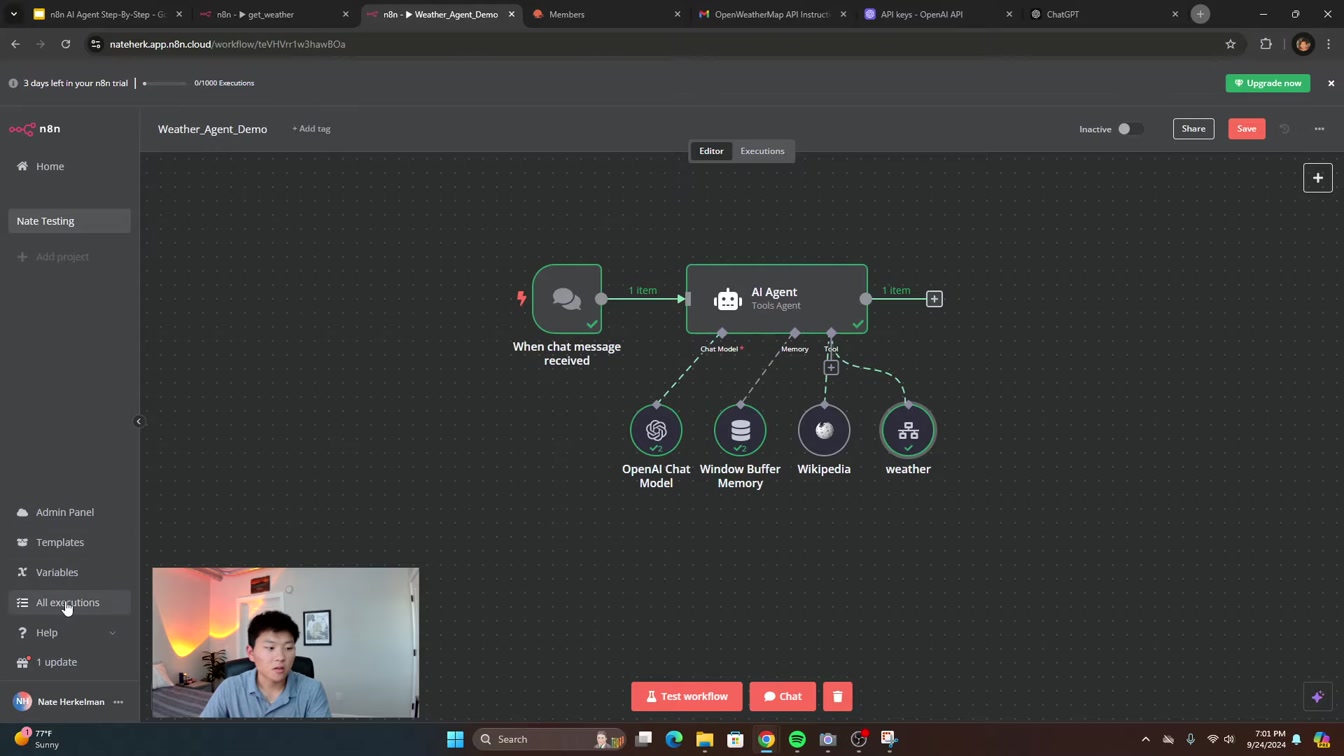Open the add node panel button
This screenshot has width=1344, height=756.
point(1317,178)
